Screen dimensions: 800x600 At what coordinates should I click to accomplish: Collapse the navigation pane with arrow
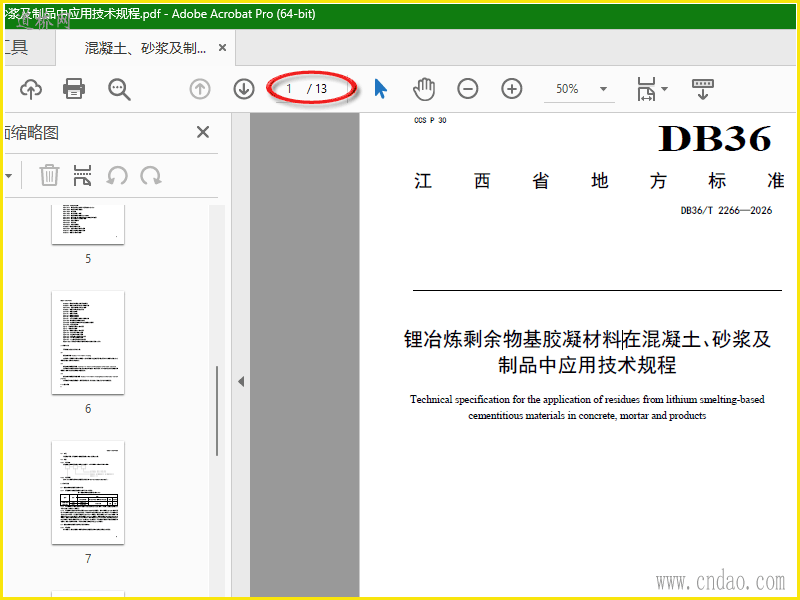[241, 381]
